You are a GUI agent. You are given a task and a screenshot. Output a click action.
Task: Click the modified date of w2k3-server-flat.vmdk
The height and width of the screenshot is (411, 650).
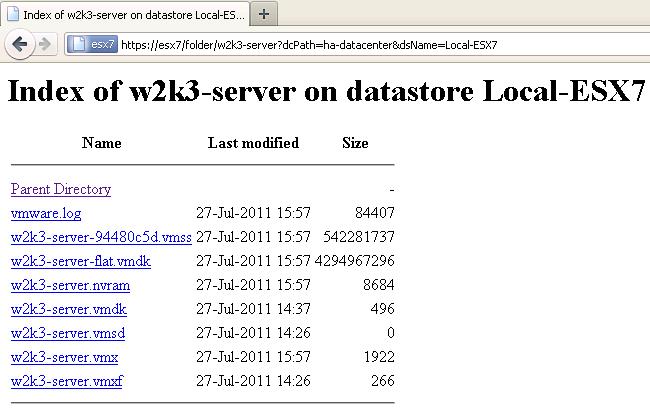tap(253, 261)
